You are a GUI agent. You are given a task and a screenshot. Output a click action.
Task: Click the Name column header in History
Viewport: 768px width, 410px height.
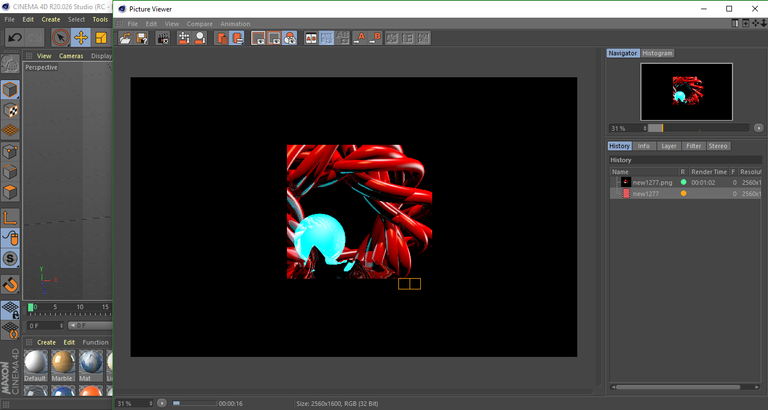[x=645, y=172]
